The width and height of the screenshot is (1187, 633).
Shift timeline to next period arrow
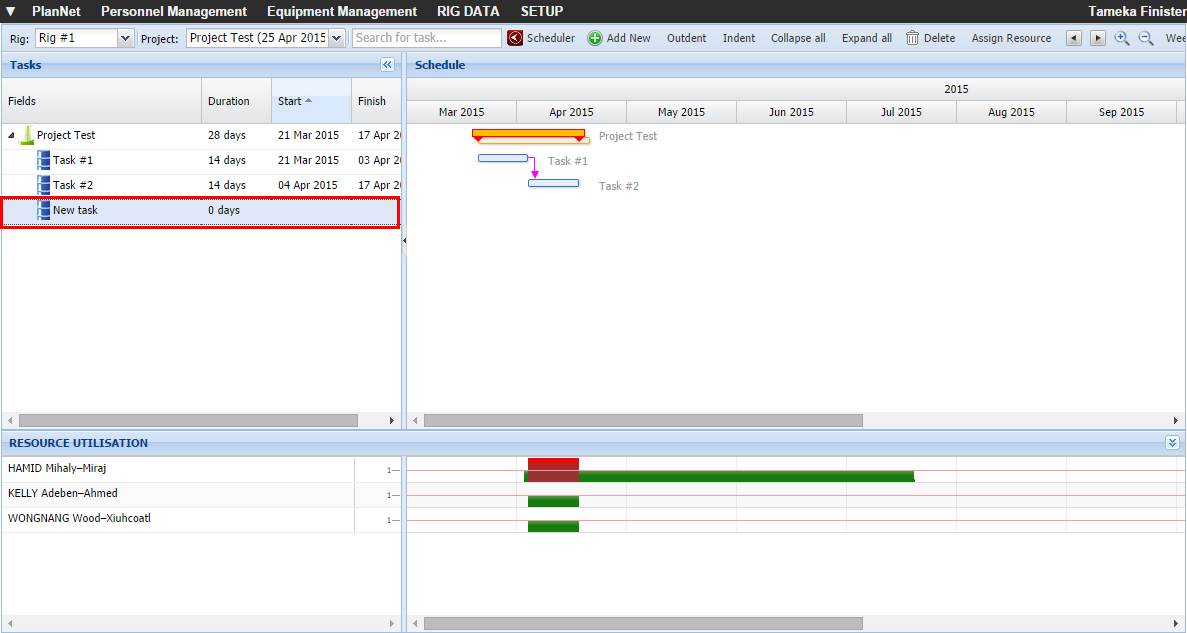[x=1097, y=38]
